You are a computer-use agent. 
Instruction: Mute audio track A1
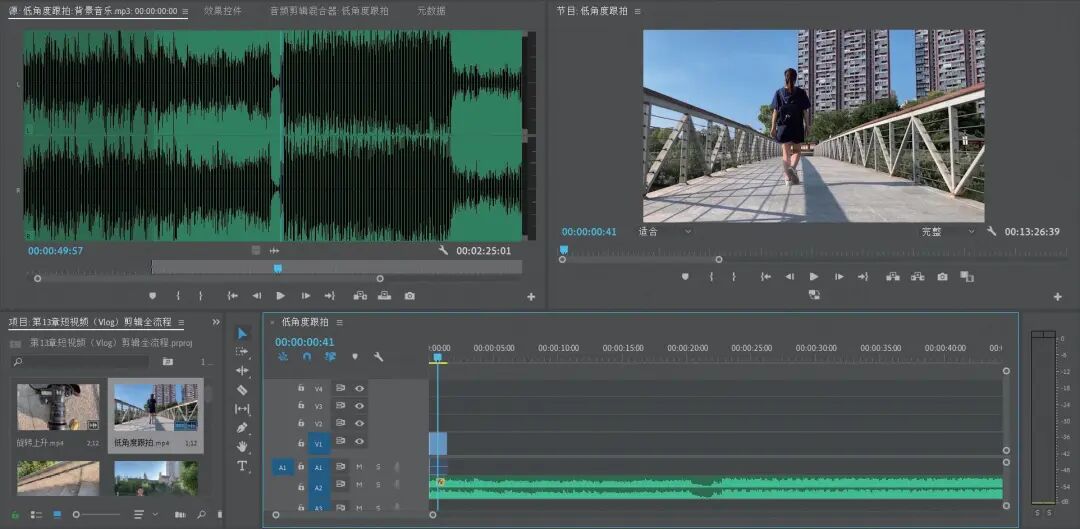pos(359,467)
